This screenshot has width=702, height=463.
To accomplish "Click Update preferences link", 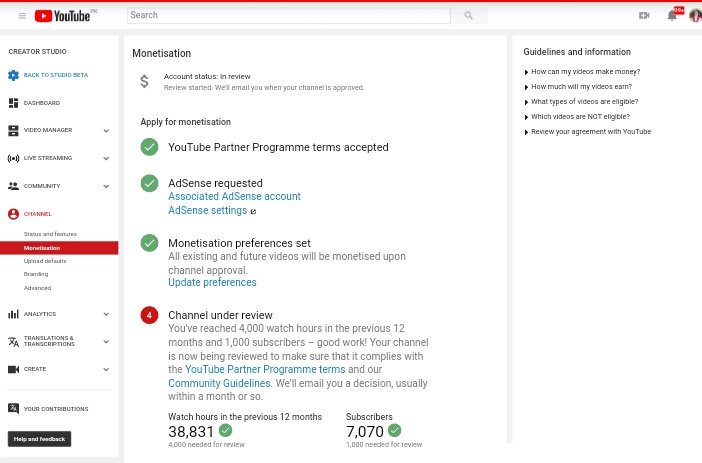I will coord(212,282).
